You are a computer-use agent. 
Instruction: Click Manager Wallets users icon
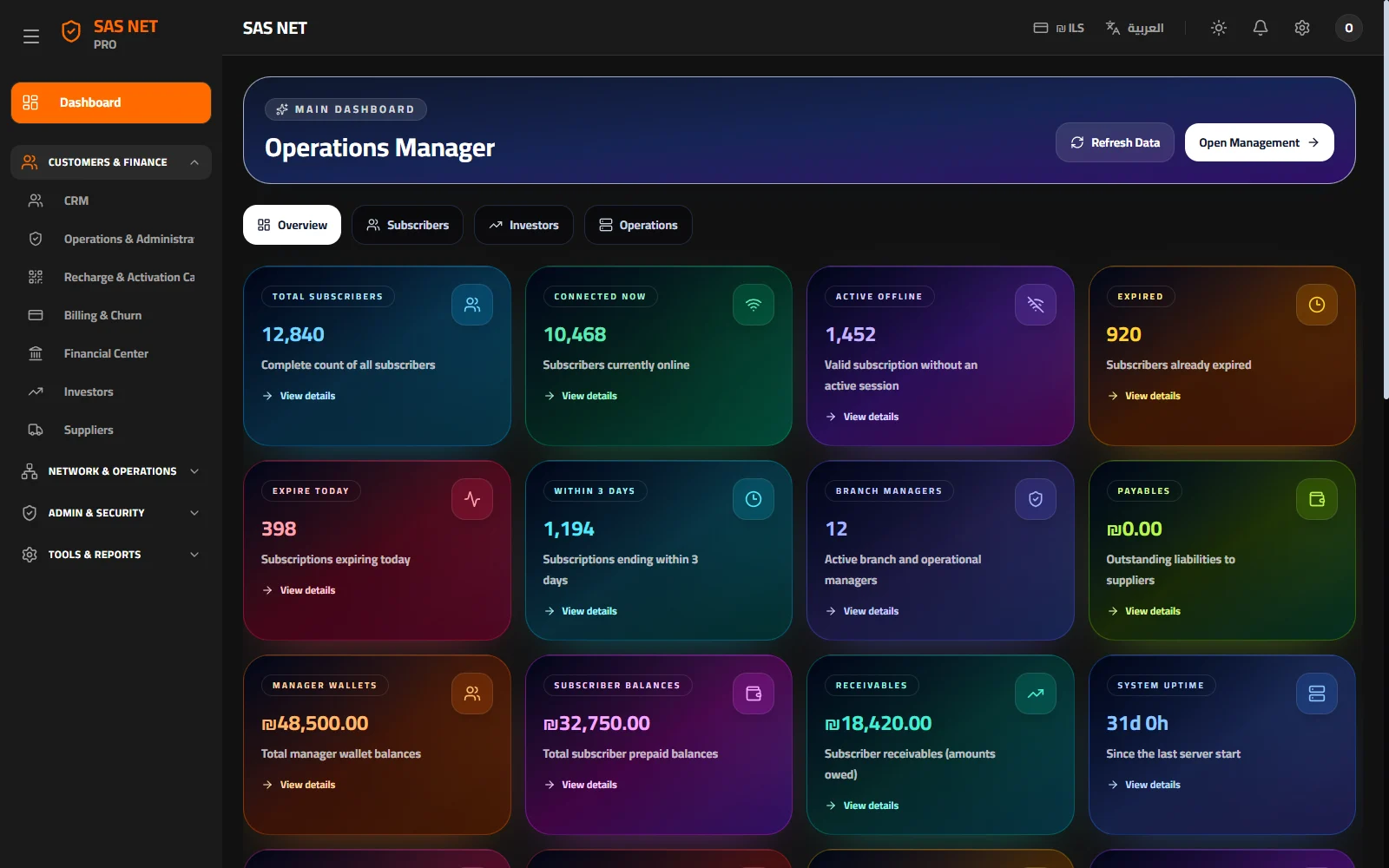(x=472, y=694)
